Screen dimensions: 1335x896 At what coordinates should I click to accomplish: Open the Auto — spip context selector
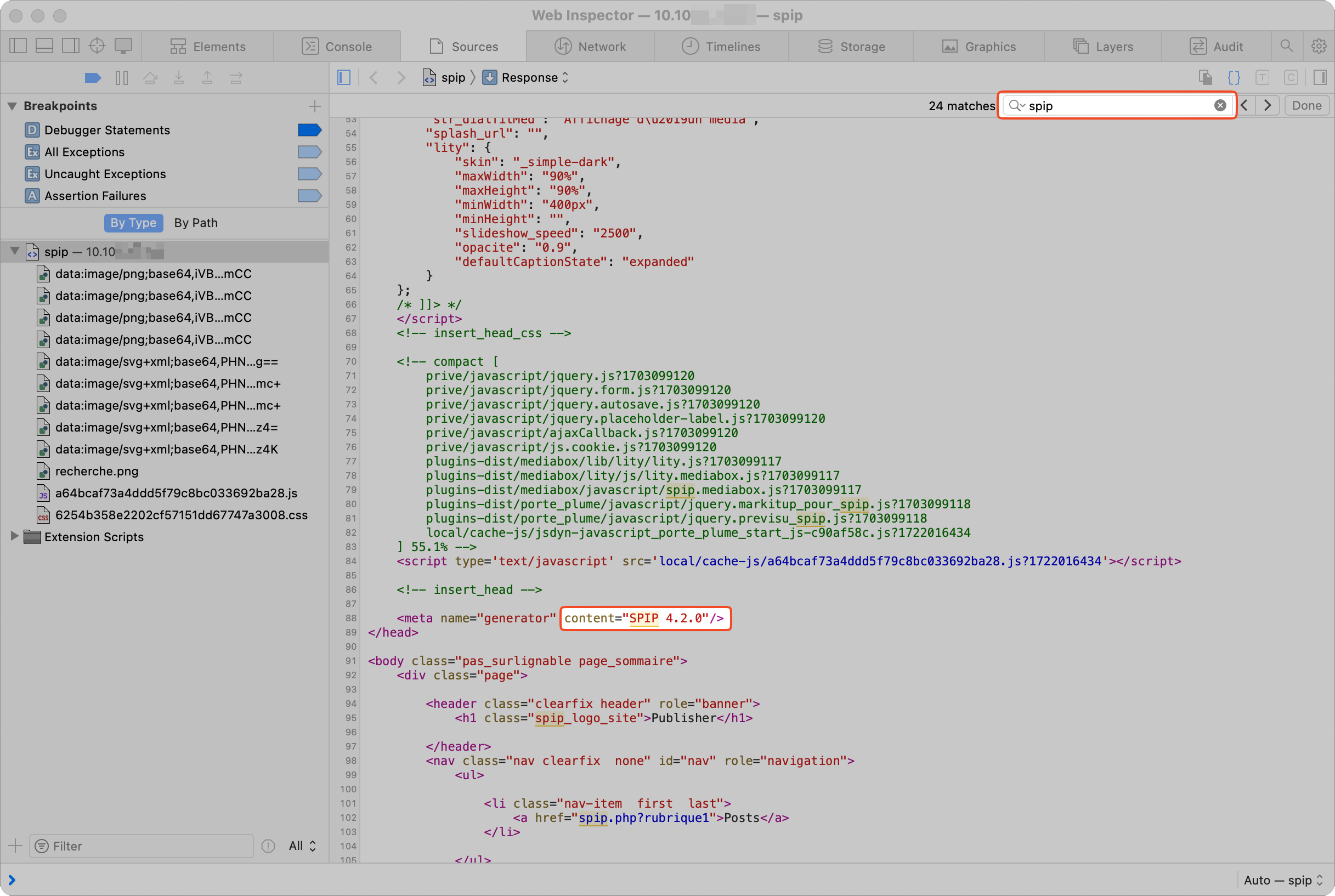(x=1283, y=880)
